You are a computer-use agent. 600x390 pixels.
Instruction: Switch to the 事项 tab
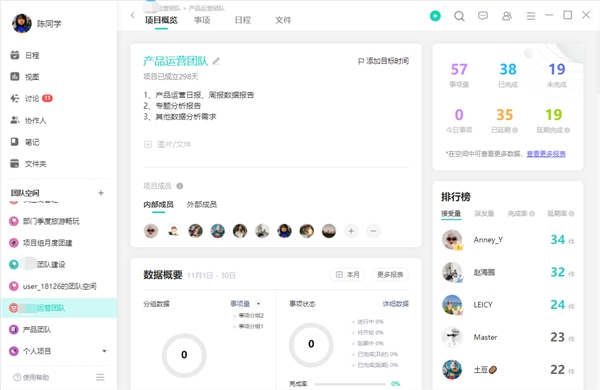click(202, 20)
